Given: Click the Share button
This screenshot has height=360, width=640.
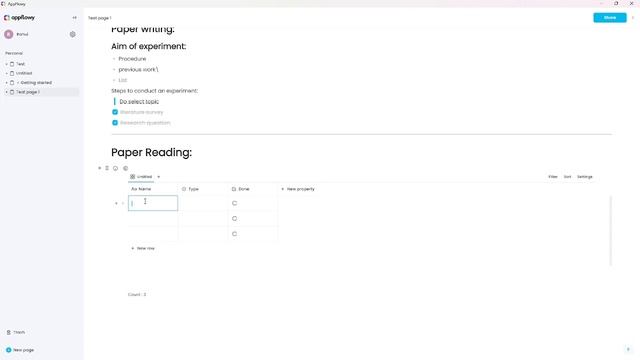Looking at the screenshot, I should [x=610, y=18].
